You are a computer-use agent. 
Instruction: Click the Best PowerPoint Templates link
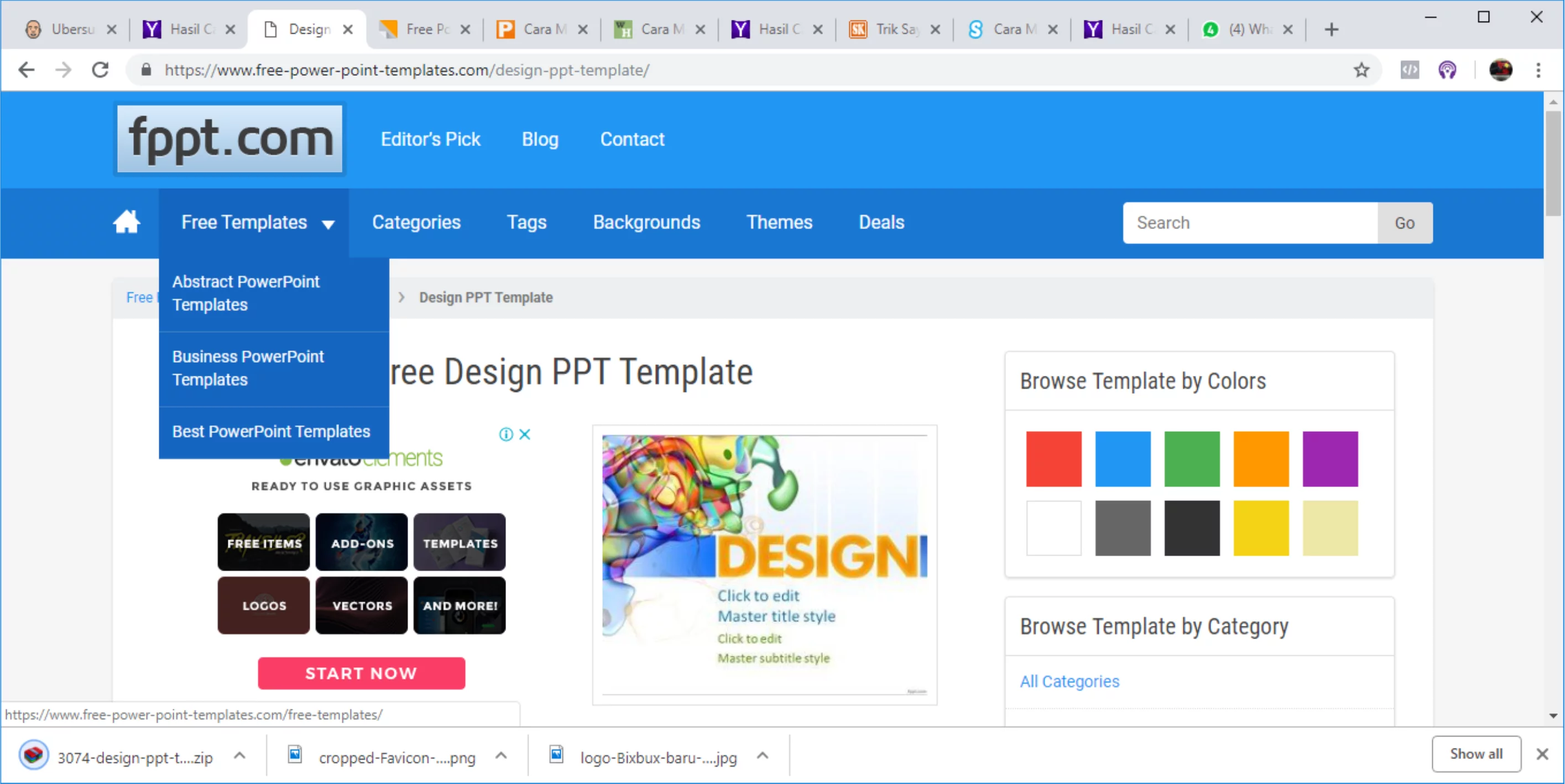271,432
